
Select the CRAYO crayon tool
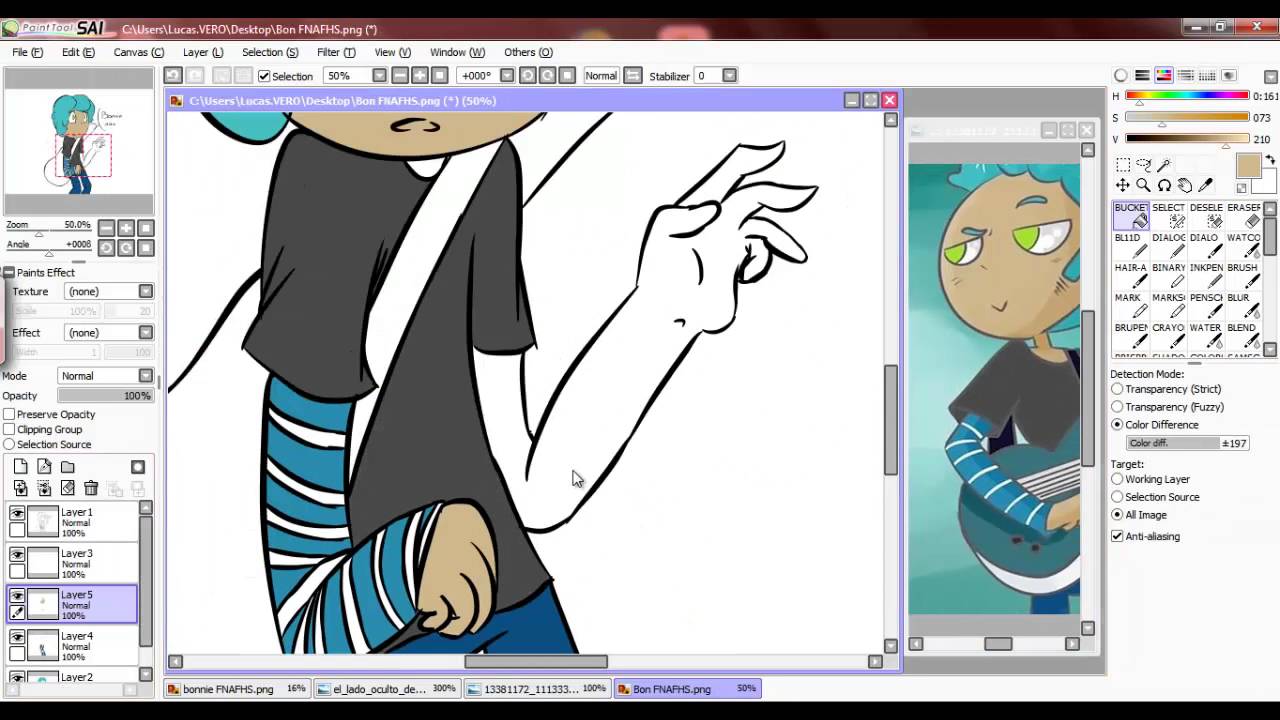pyautogui.click(x=1168, y=335)
